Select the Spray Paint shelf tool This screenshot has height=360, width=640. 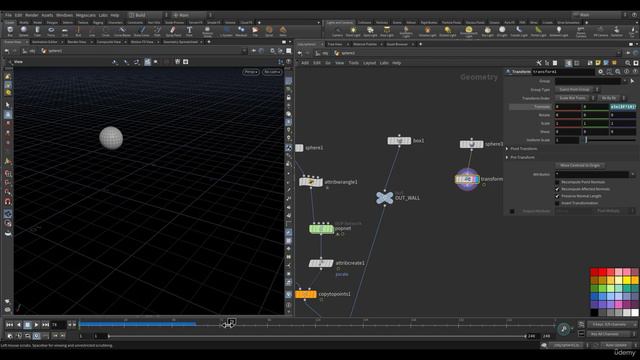[173, 31]
